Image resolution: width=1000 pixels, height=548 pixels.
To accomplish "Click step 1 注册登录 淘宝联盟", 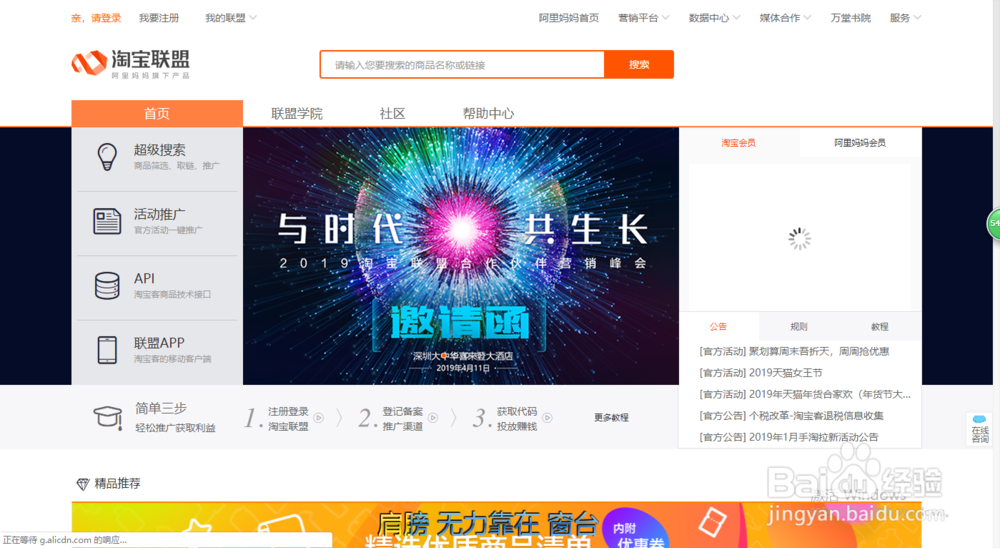I will pos(284,418).
